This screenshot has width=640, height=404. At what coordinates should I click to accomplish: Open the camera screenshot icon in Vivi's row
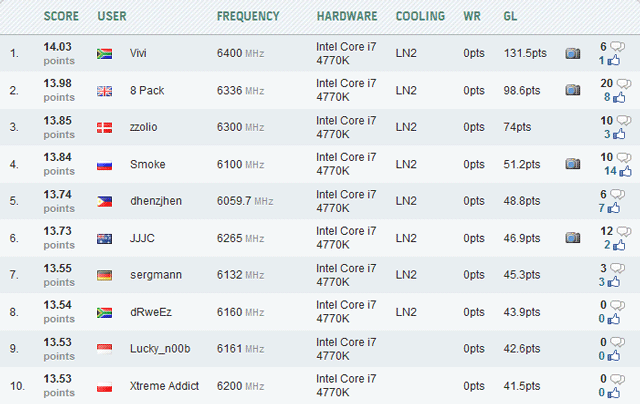click(573, 53)
